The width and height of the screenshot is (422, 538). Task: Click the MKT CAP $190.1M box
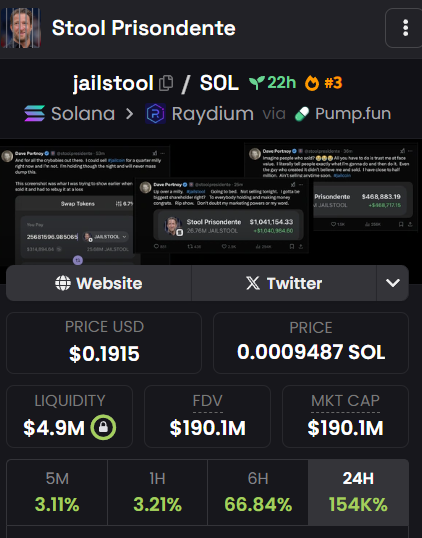pos(345,416)
